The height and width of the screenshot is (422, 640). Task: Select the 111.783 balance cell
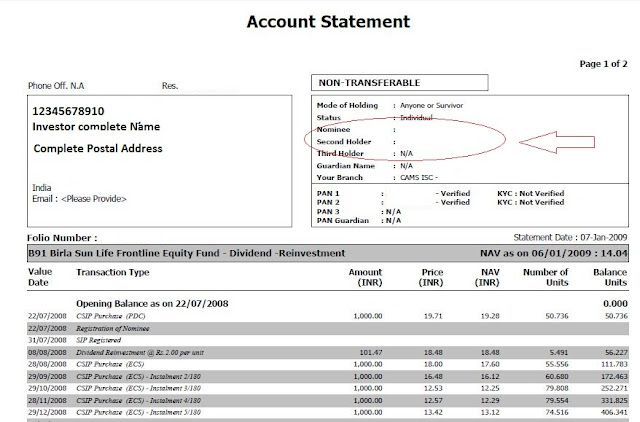tap(614, 364)
